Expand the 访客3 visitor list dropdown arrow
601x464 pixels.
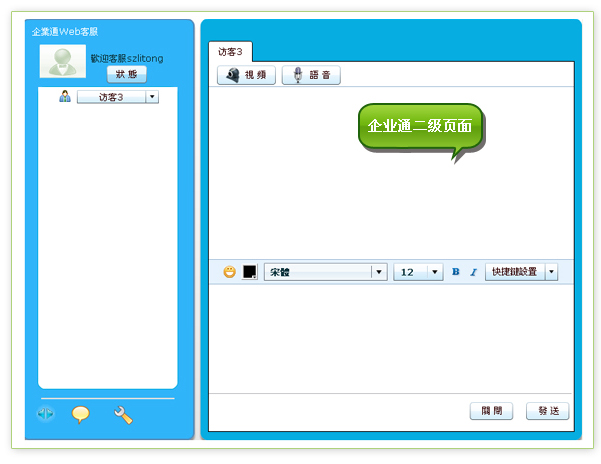(152, 97)
